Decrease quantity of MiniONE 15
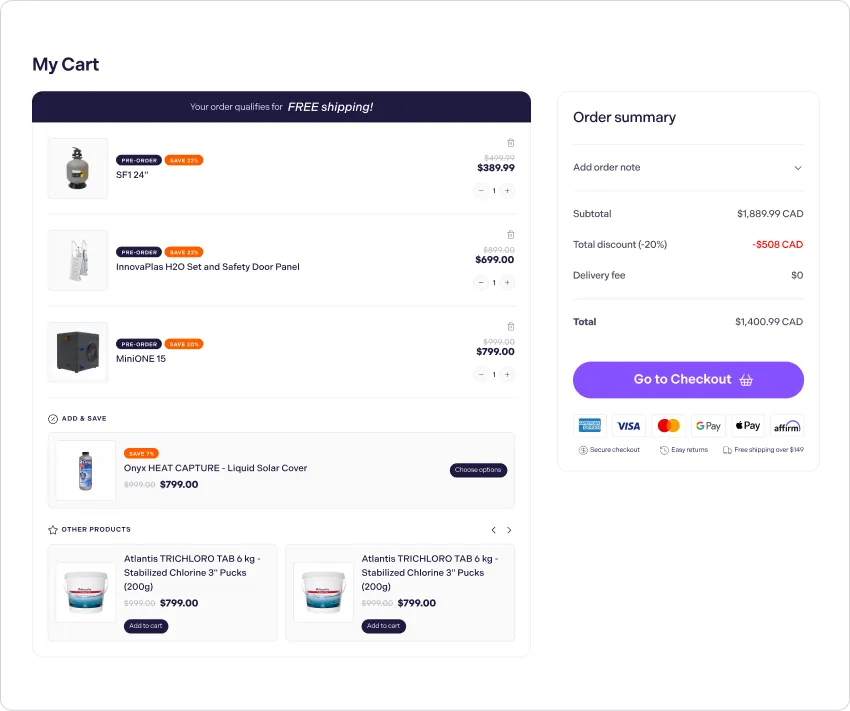This screenshot has height=711, width=850. [481, 374]
